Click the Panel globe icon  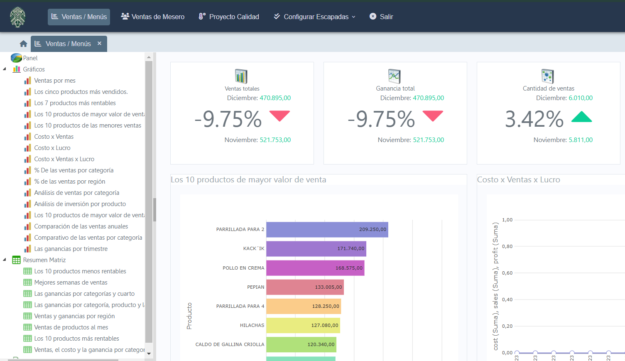tap(16, 58)
